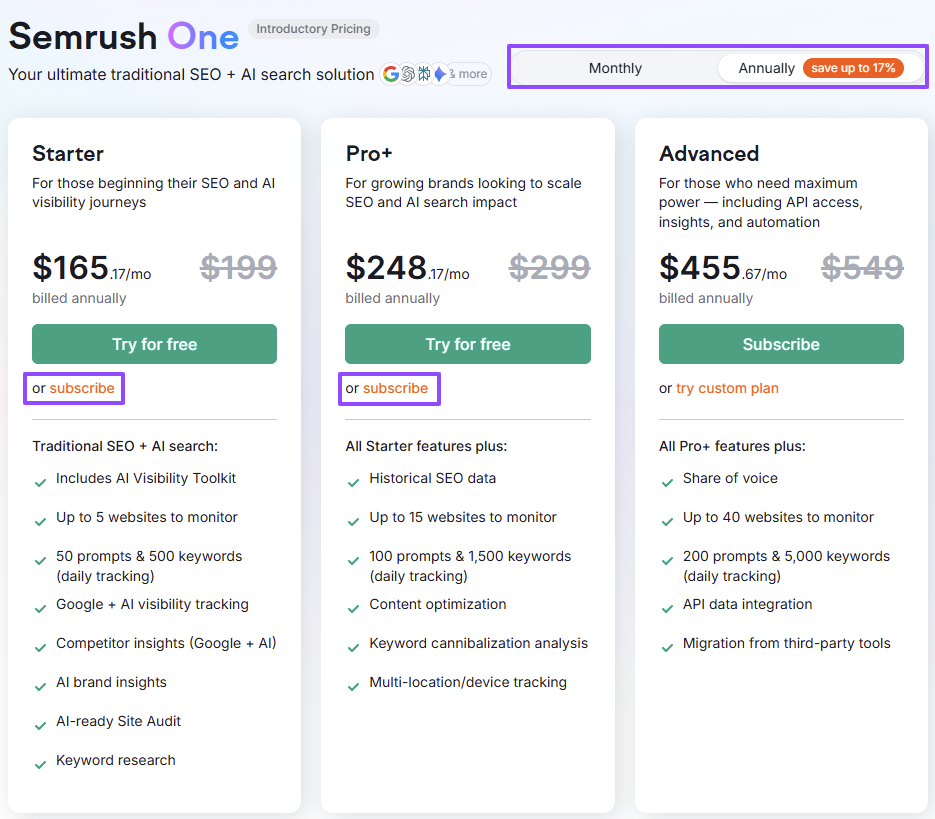Screen dimensions: 935x819
Task: Click the checkmark beside 'Content optimization'
Action: [353, 608]
